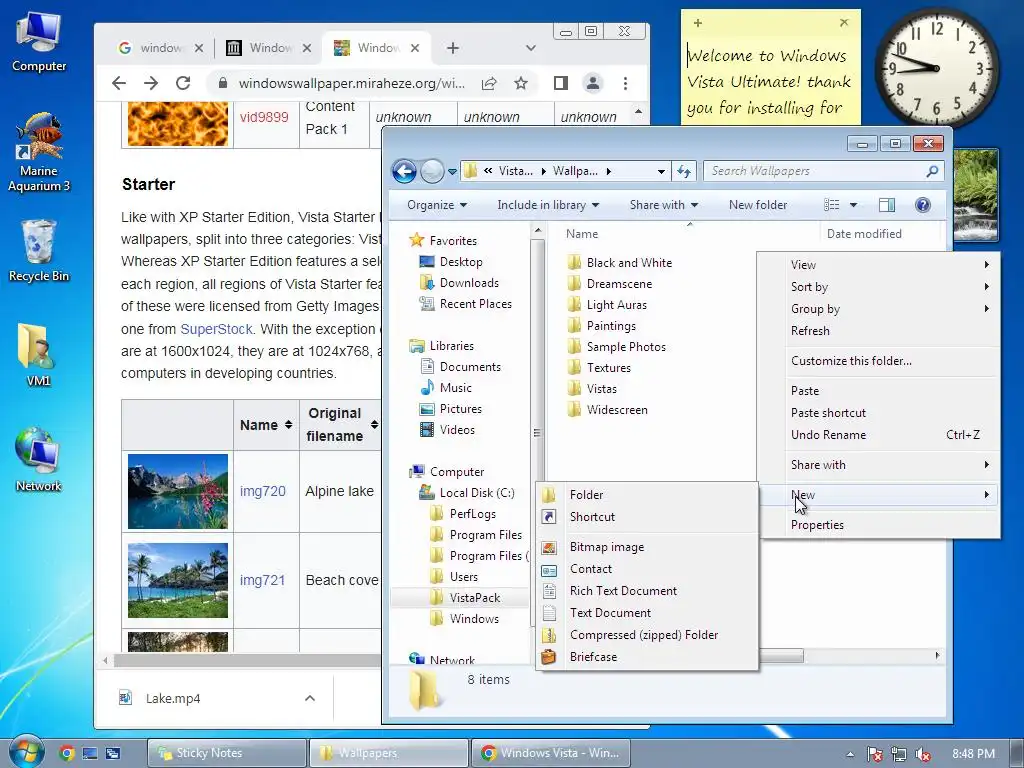The width and height of the screenshot is (1024, 768).
Task: Open Include in library dropdown
Action: coord(548,205)
